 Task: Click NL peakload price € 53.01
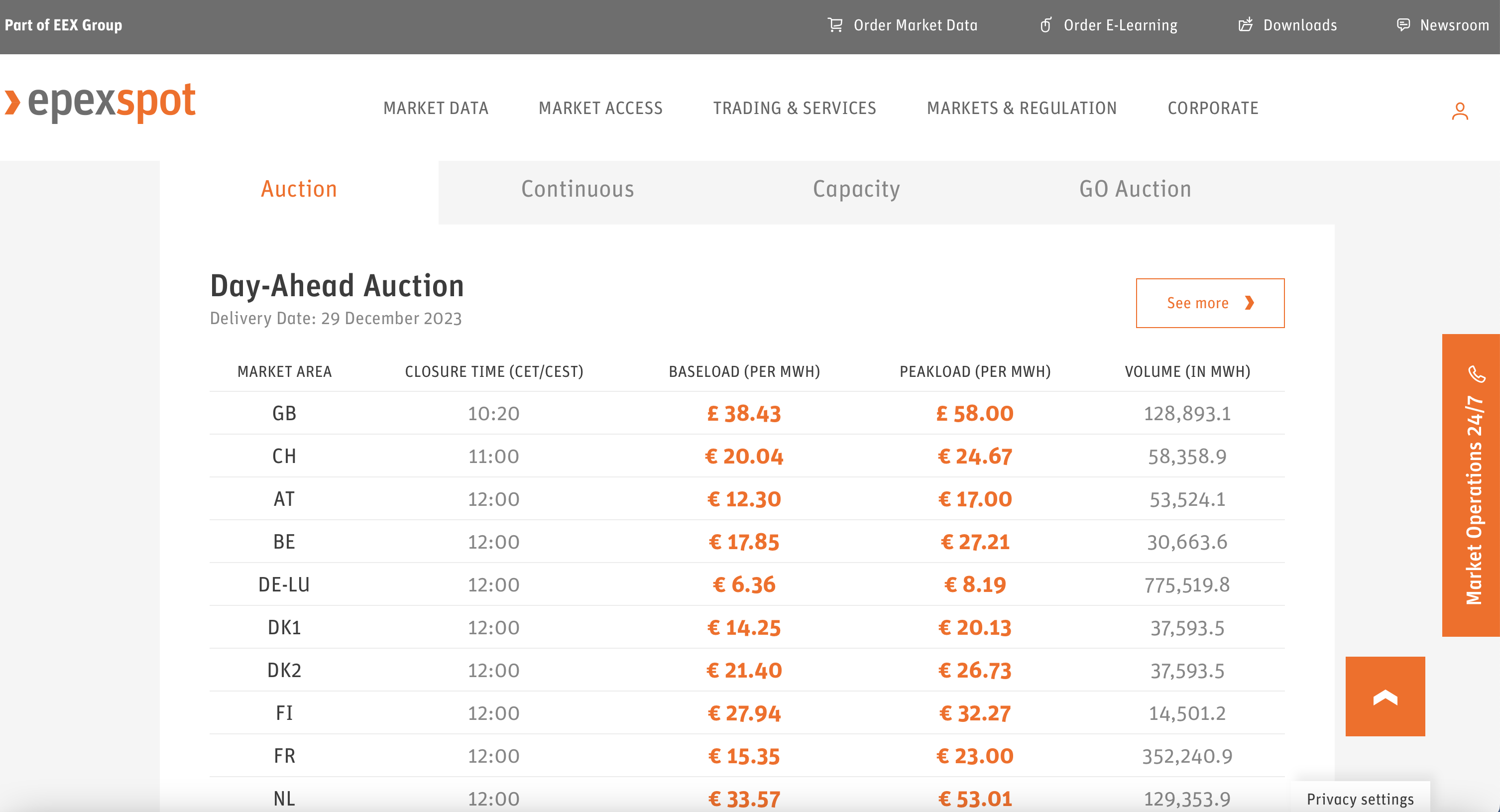(975, 799)
